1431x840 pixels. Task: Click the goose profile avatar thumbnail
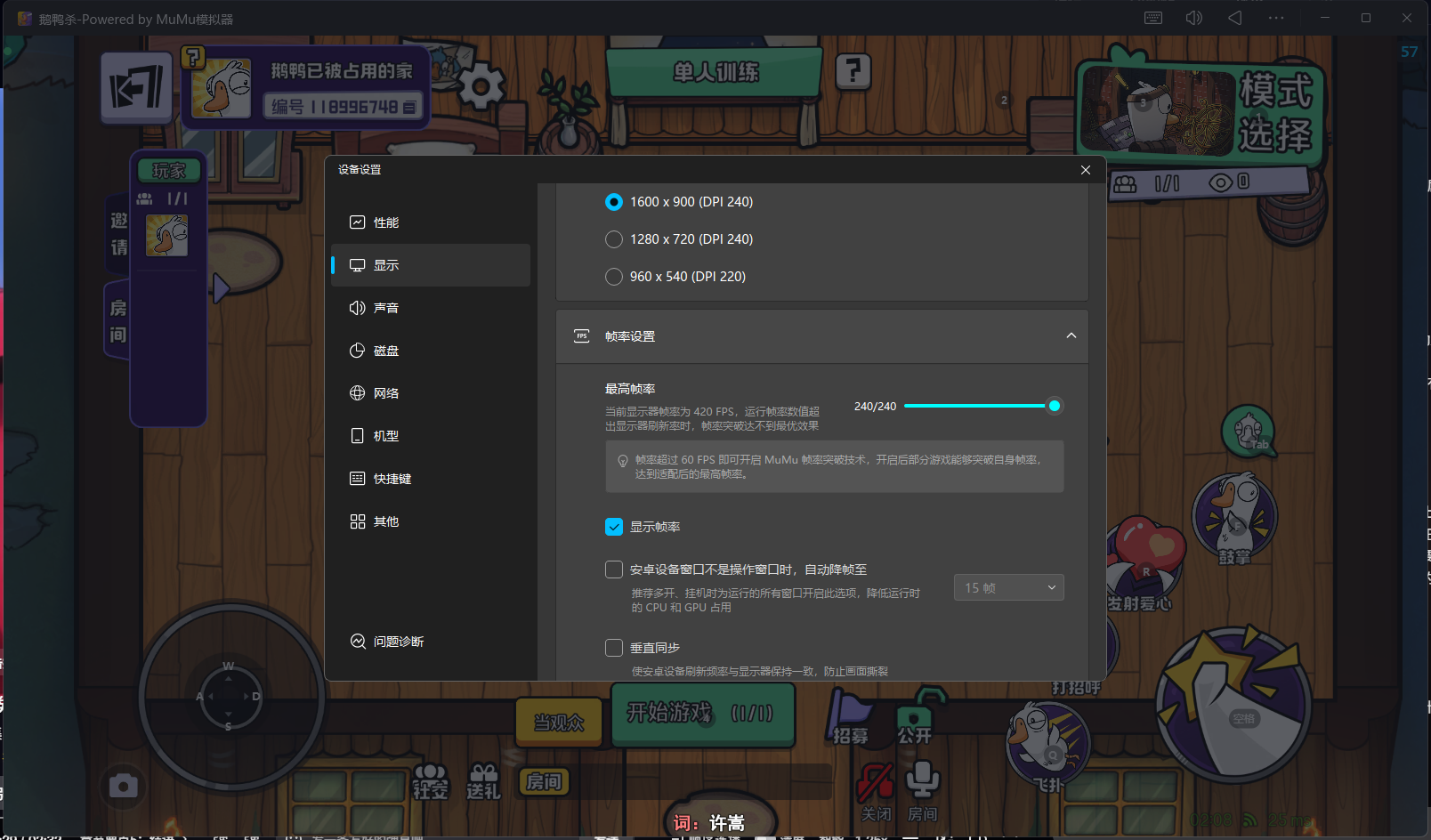point(222,88)
